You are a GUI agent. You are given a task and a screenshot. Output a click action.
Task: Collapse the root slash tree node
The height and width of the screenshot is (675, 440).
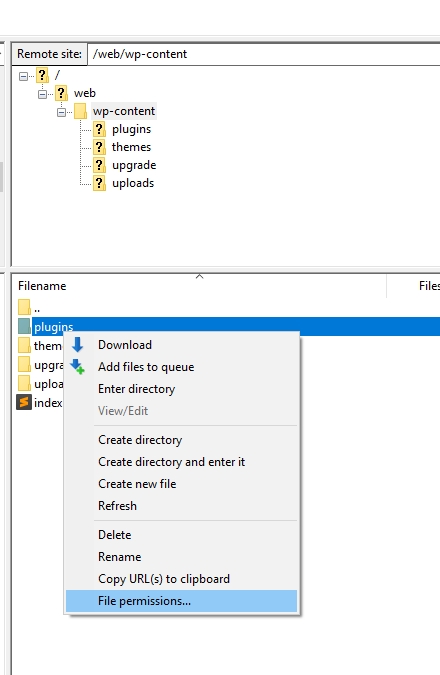(23, 77)
